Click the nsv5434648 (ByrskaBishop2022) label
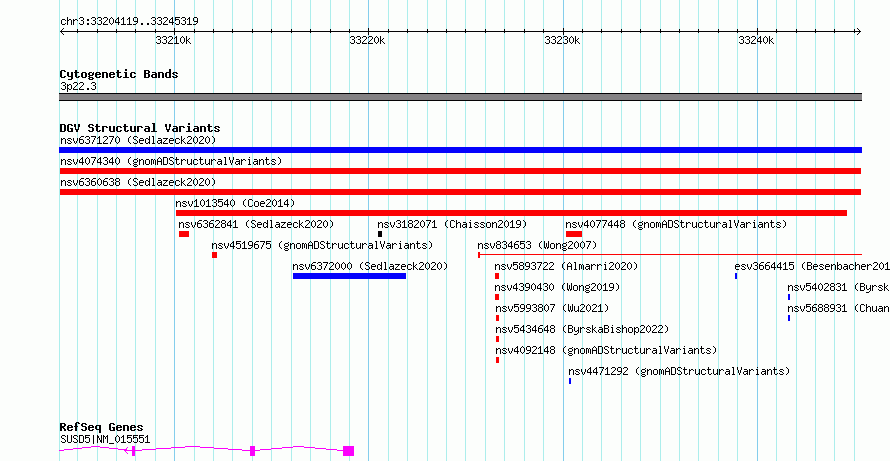The height and width of the screenshot is (461, 890). (x=582, y=329)
